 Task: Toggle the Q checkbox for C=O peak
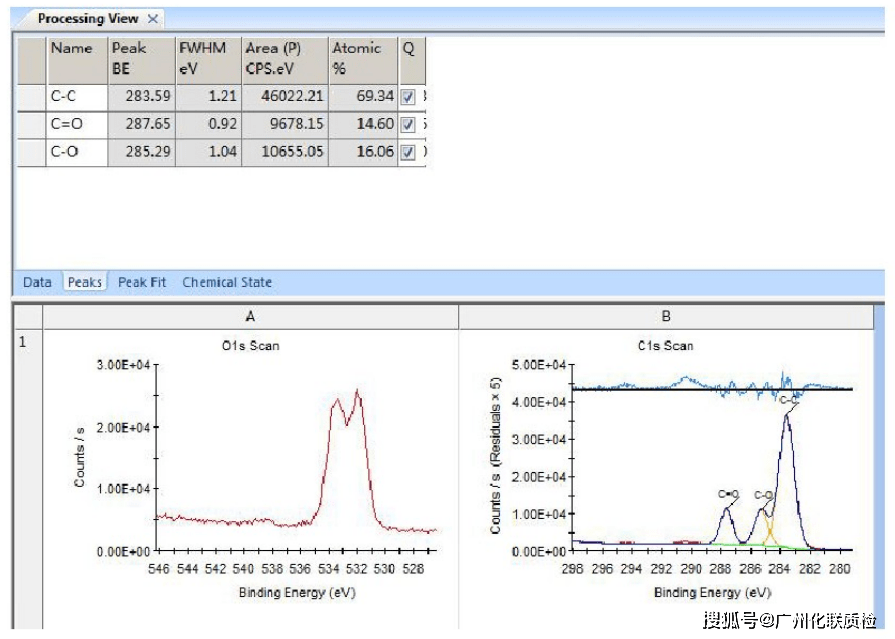(408, 124)
